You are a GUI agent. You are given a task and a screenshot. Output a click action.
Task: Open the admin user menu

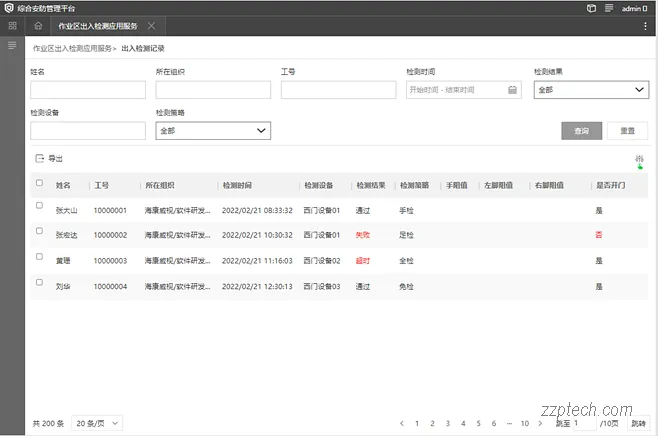point(634,8)
